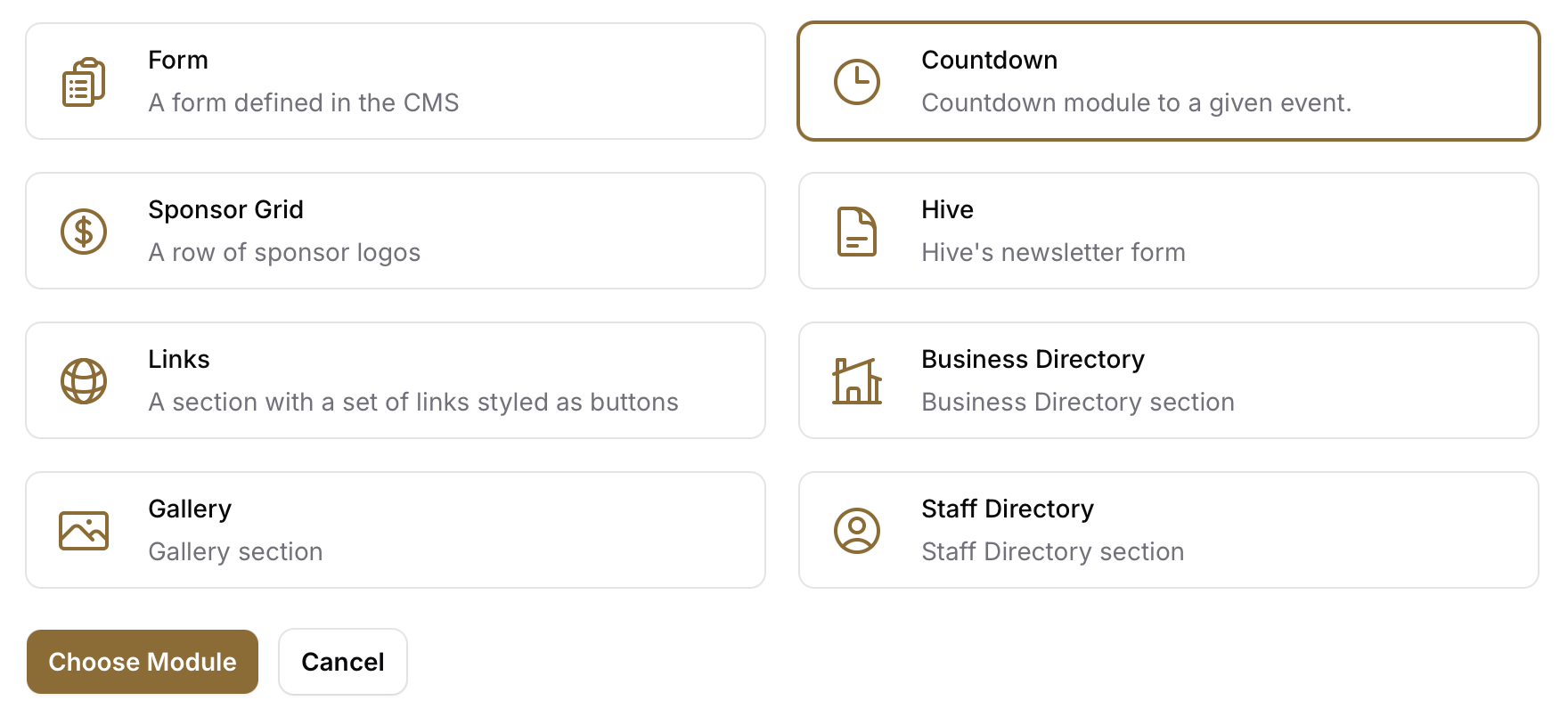Click the 'A row of sponsor logos' description
This screenshot has height=725, width=1568.
pyautogui.click(x=284, y=253)
